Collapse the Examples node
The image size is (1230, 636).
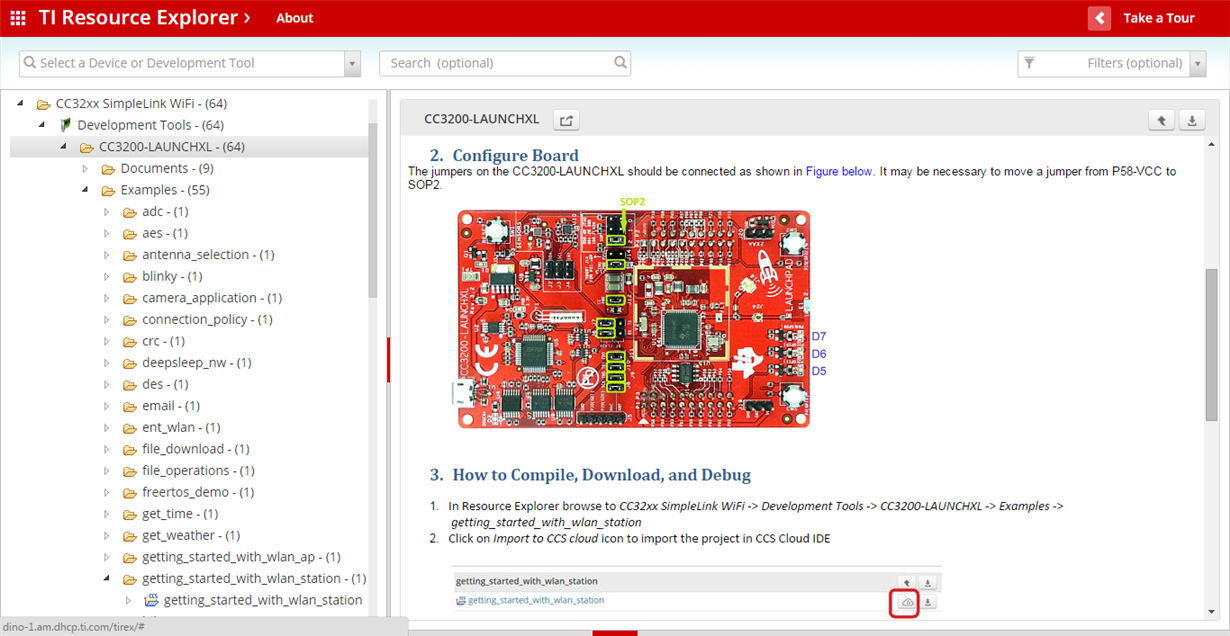85,190
